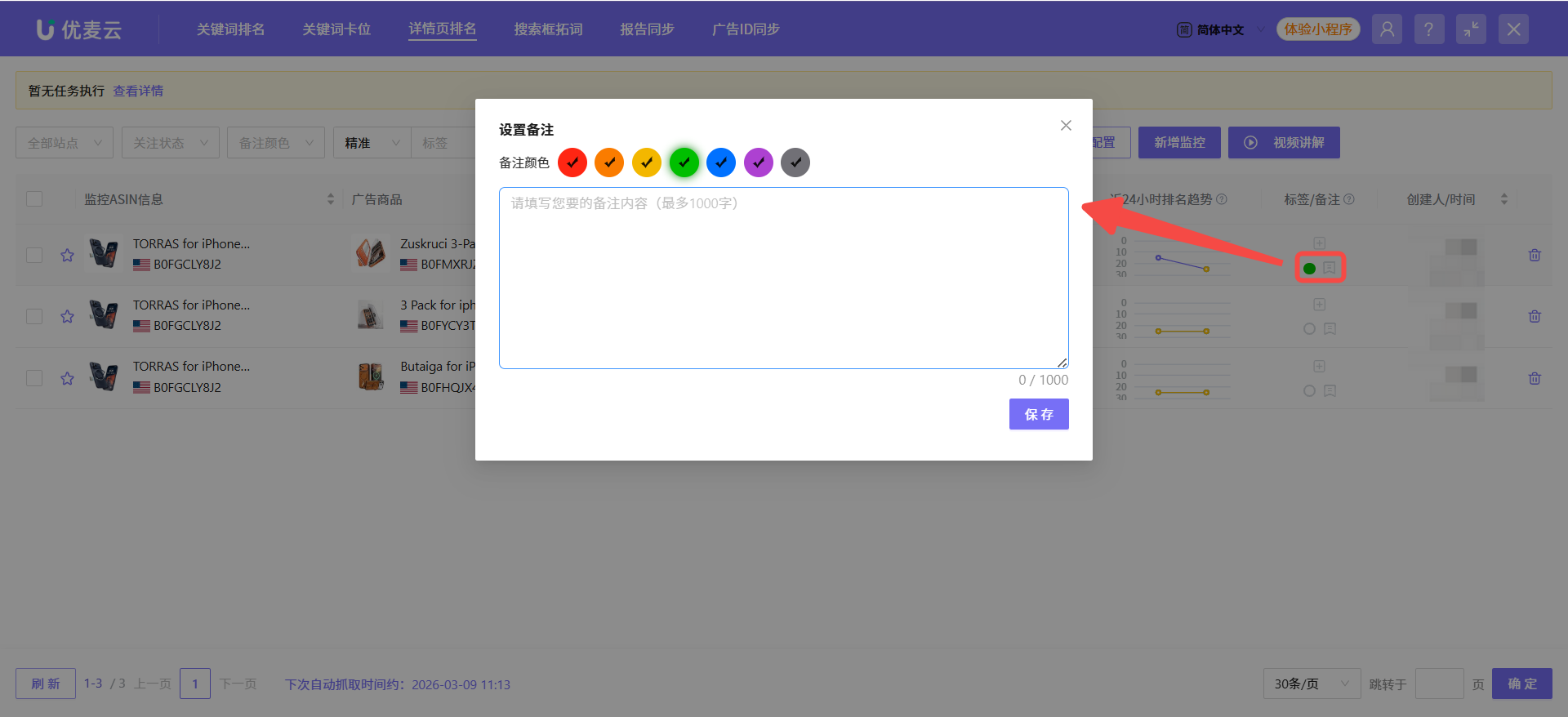Open the 搜索框拓词 tab
The height and width of the screenshot is (717, 1568).
548,29
